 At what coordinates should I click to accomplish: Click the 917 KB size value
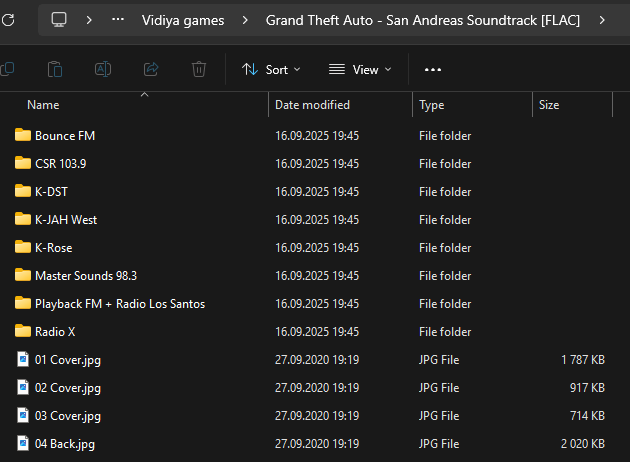pyautogui.click(x=587, y=388)
